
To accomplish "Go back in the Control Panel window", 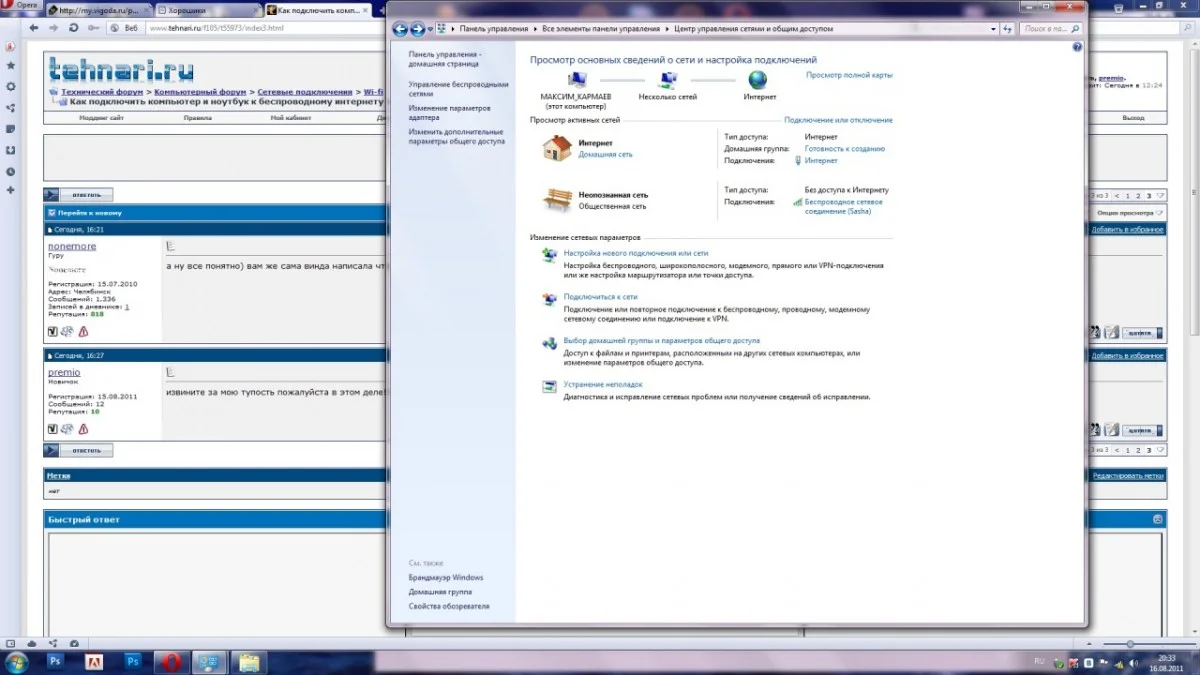I will 401,29.
